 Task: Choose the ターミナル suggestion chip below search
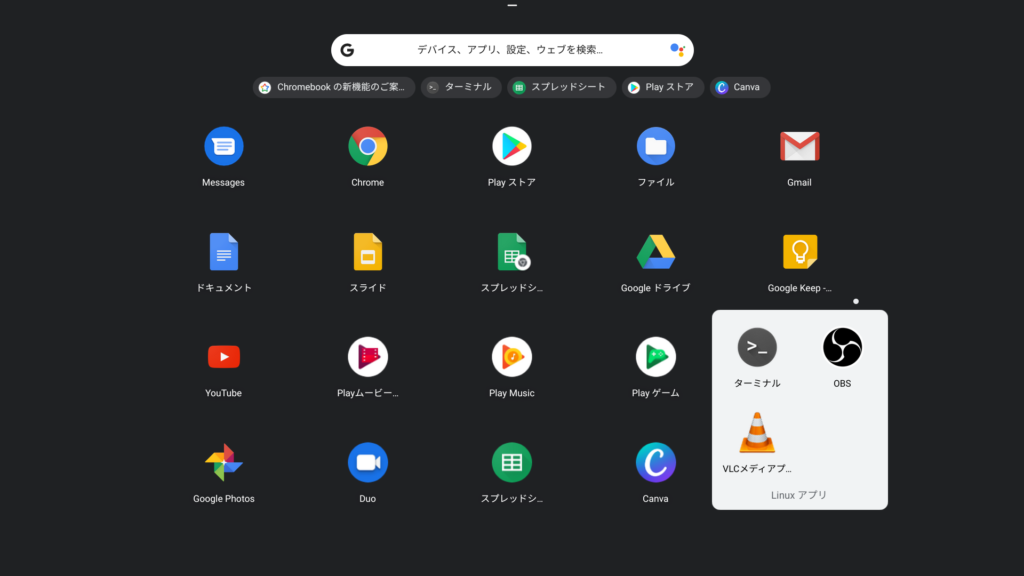(461, 88)
